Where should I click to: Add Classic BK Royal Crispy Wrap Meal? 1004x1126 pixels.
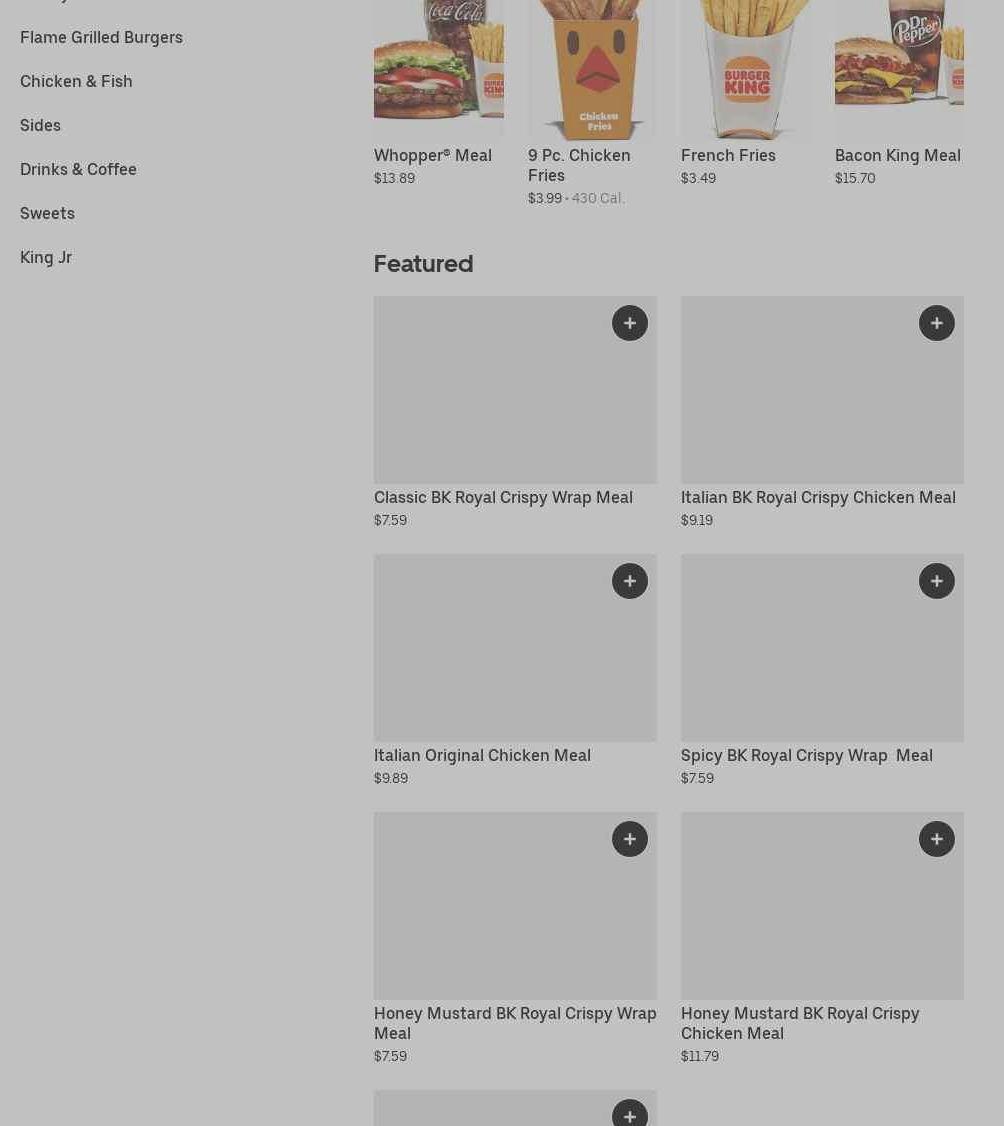point(630,323)
